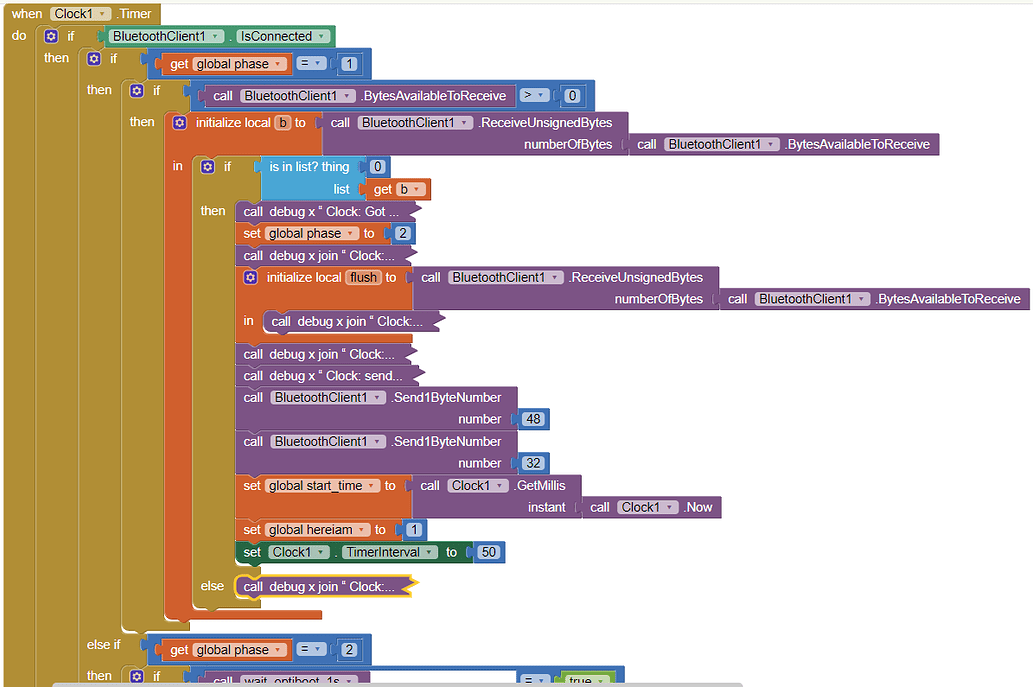1033x687 pixels.
Task: Open the '>' comparison operator dropdown
Action: (x=541, y=96)
